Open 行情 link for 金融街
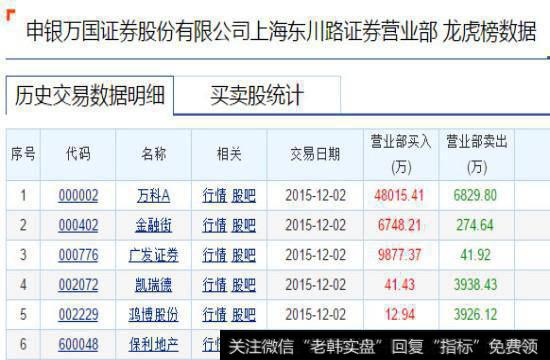The height and width of the screenshot is (360, 550). coord(215,225)
